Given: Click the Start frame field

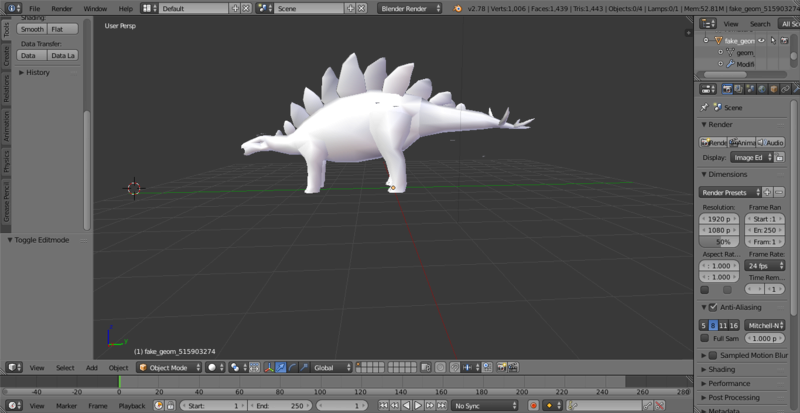Looking at the screenshot, I should (x=212, y=406).
